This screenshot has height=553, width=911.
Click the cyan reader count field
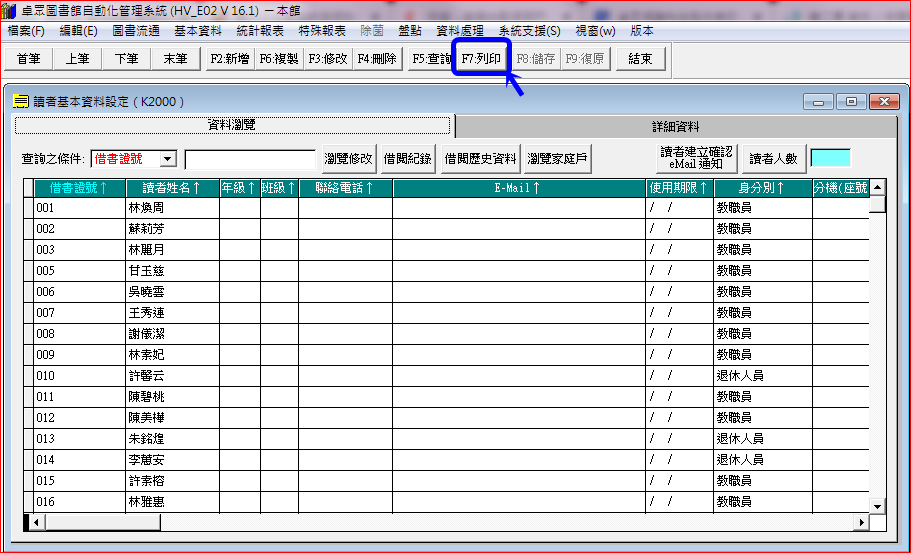click(831, 158)
